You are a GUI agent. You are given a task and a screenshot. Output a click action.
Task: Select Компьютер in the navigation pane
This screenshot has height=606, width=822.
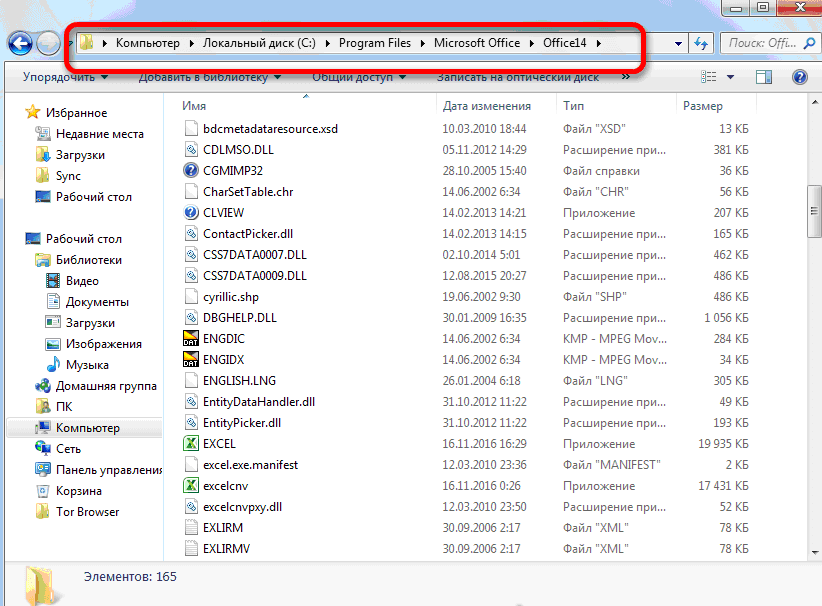click(87, 428)
